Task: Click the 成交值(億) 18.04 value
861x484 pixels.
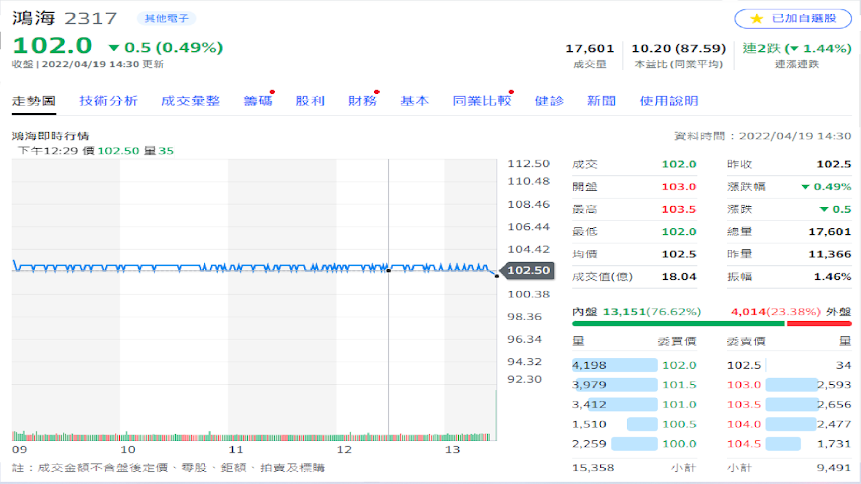Action: pyautogui.click(x=679, y=277)
